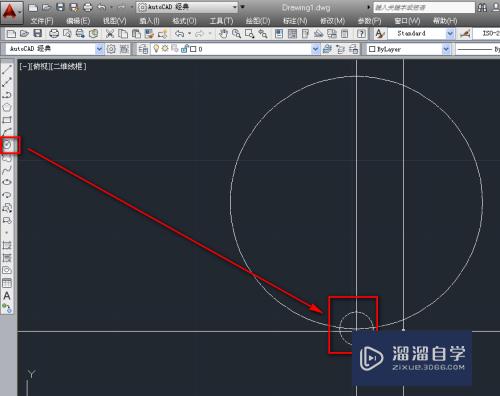
Task: Click the Cut scissors icon
Action: [x=110, y=33]
